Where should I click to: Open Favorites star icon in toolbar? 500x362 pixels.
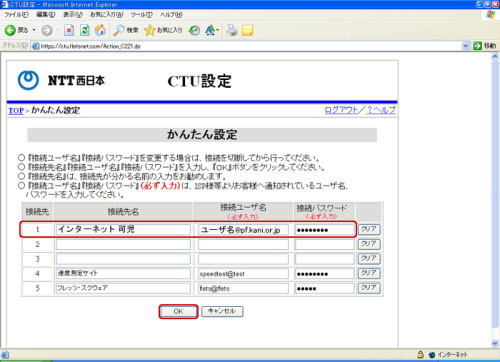coord(150,30)
